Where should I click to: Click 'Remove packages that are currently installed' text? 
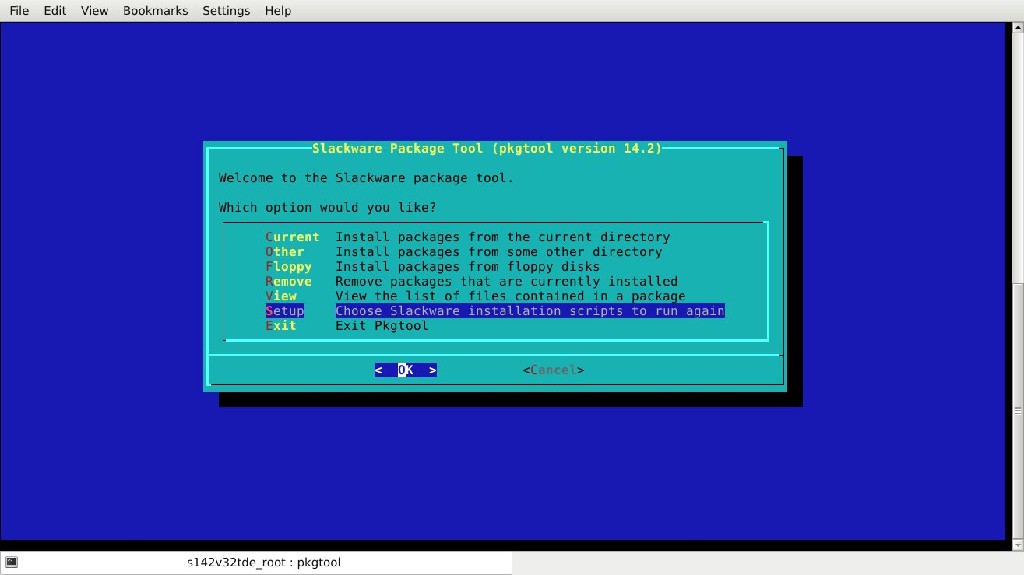pyautogui.click(x=507, y=282)
